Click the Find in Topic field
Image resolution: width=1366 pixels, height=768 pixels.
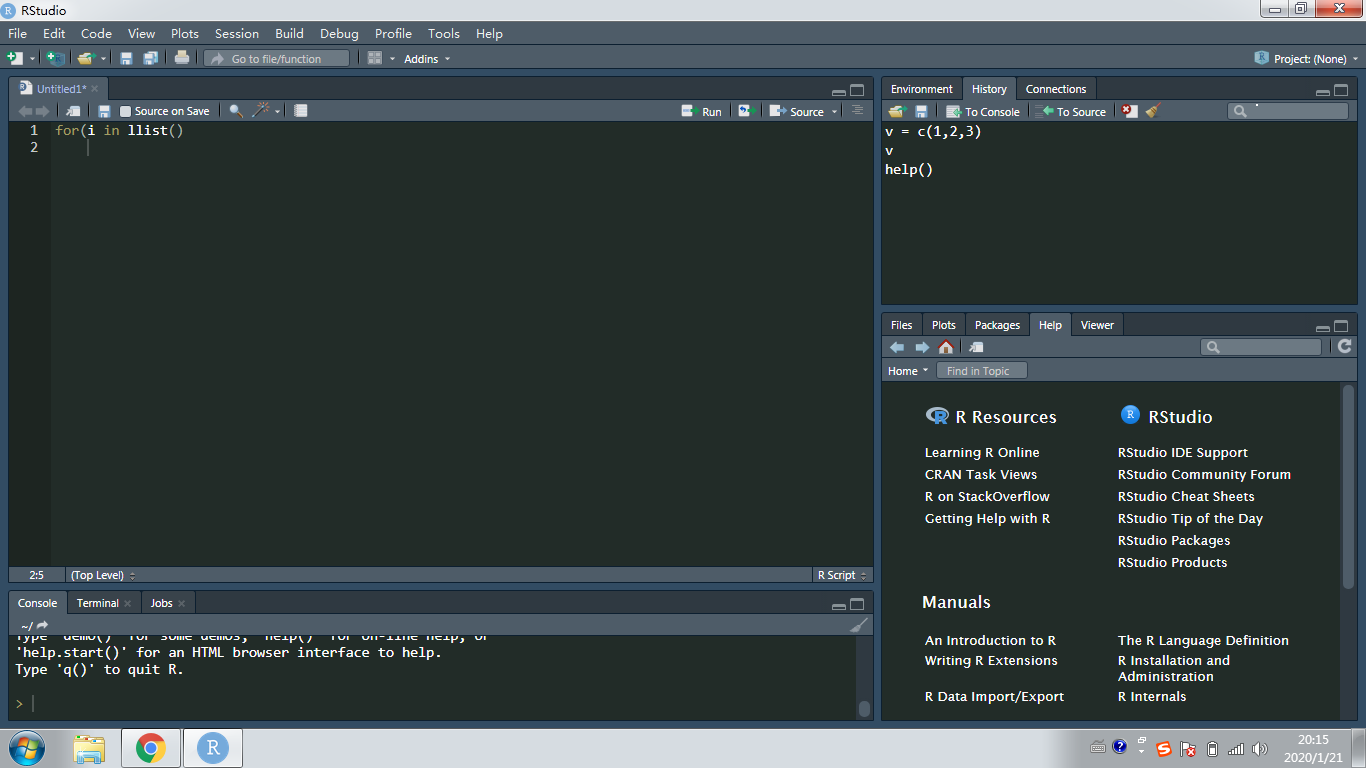pyautogui.click(x=982, y=371)
